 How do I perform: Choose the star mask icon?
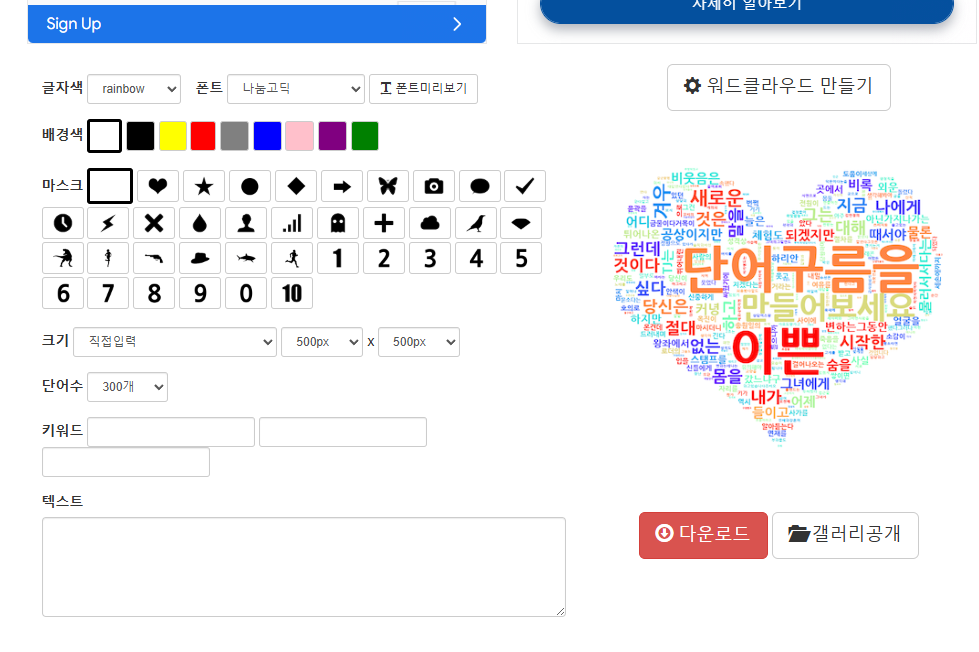203,186
